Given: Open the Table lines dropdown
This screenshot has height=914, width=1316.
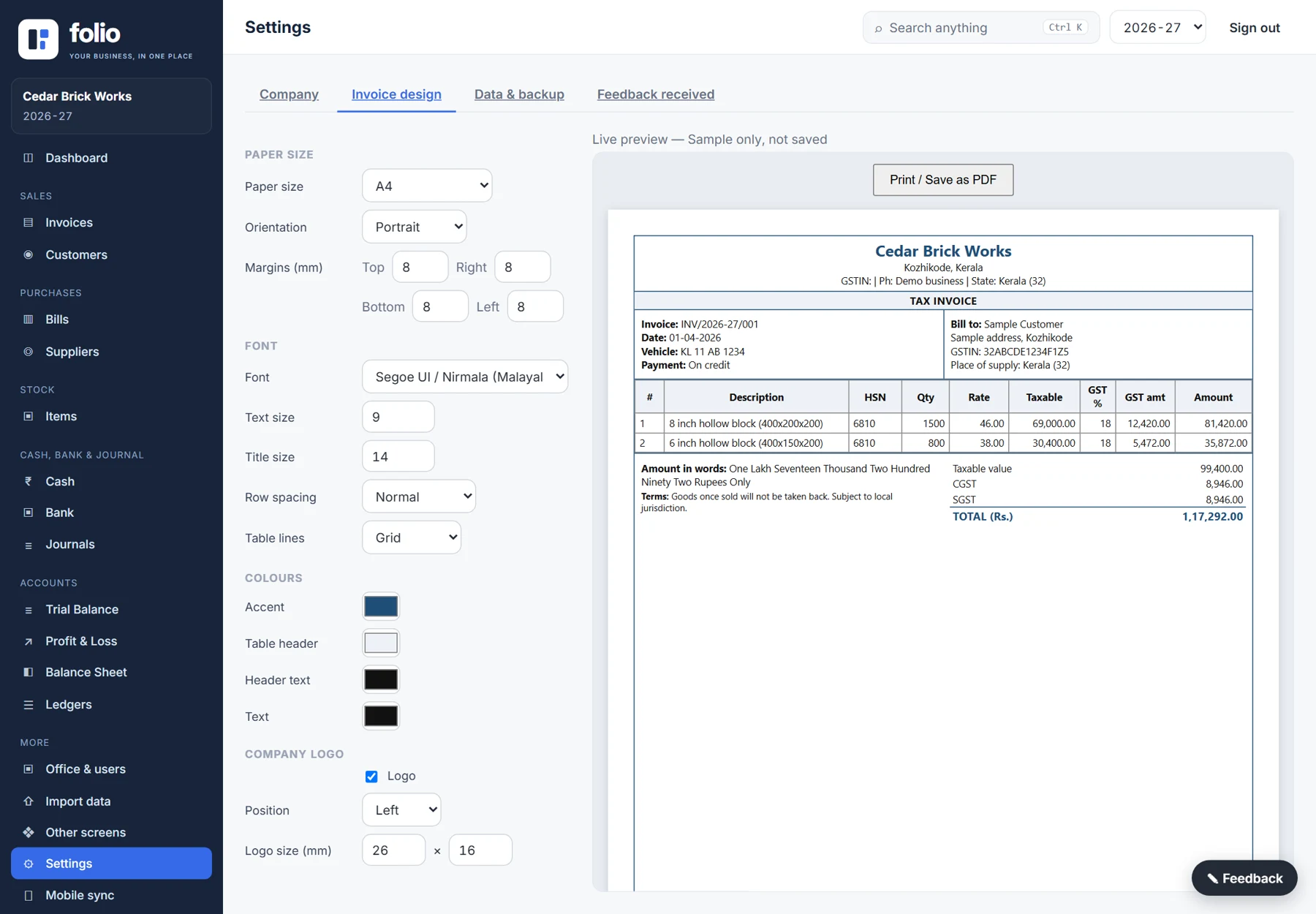Looking at the screenshot, I should tap(412, 537).
